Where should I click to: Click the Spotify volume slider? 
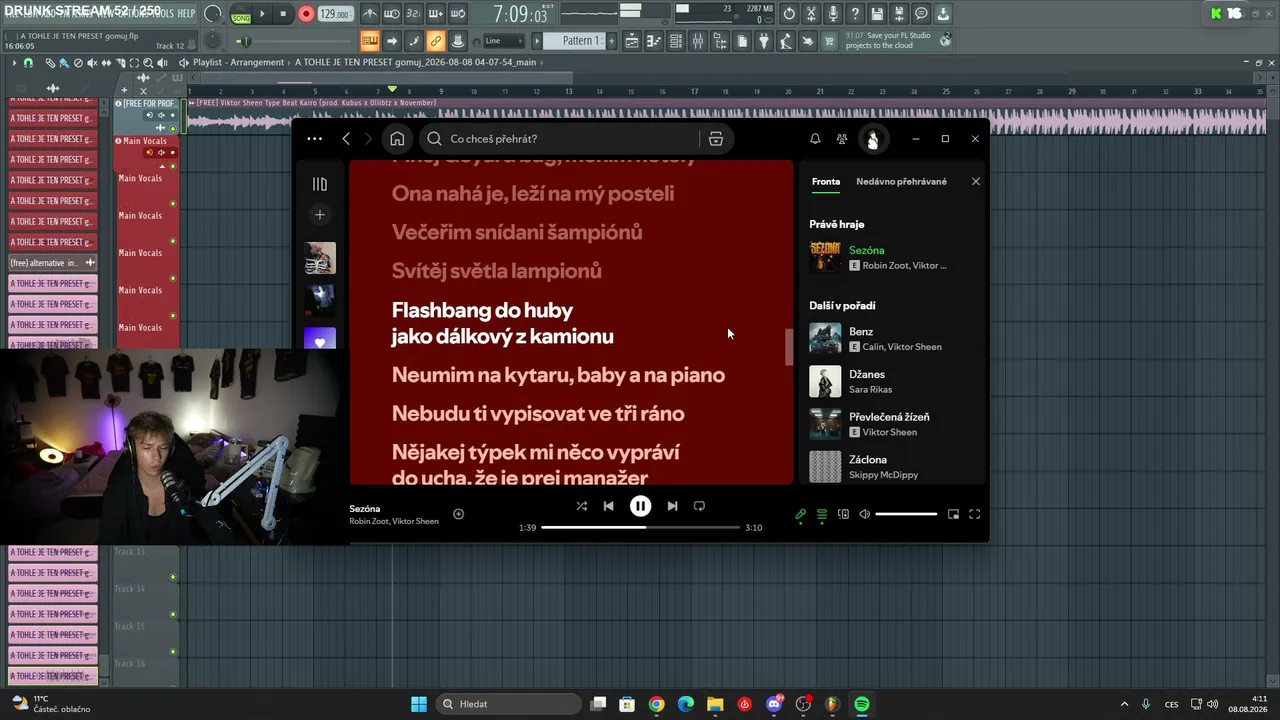click(906, 514)
